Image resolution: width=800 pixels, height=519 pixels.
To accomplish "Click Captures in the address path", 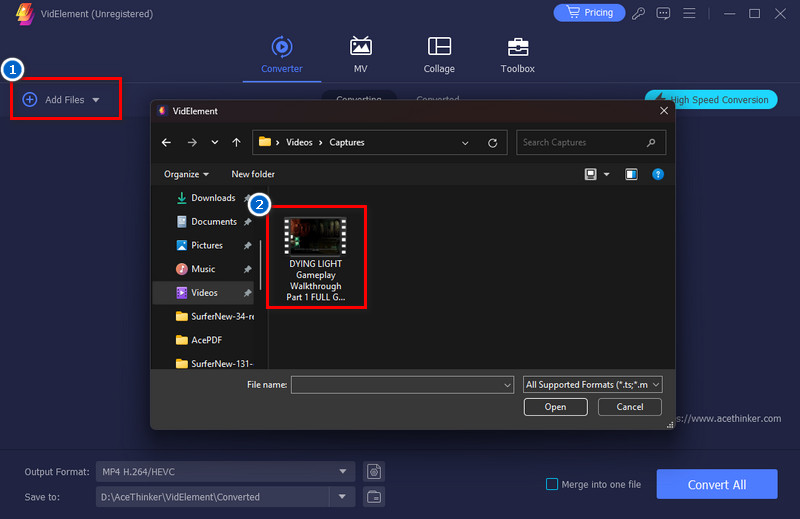I will tap(347, 142).
